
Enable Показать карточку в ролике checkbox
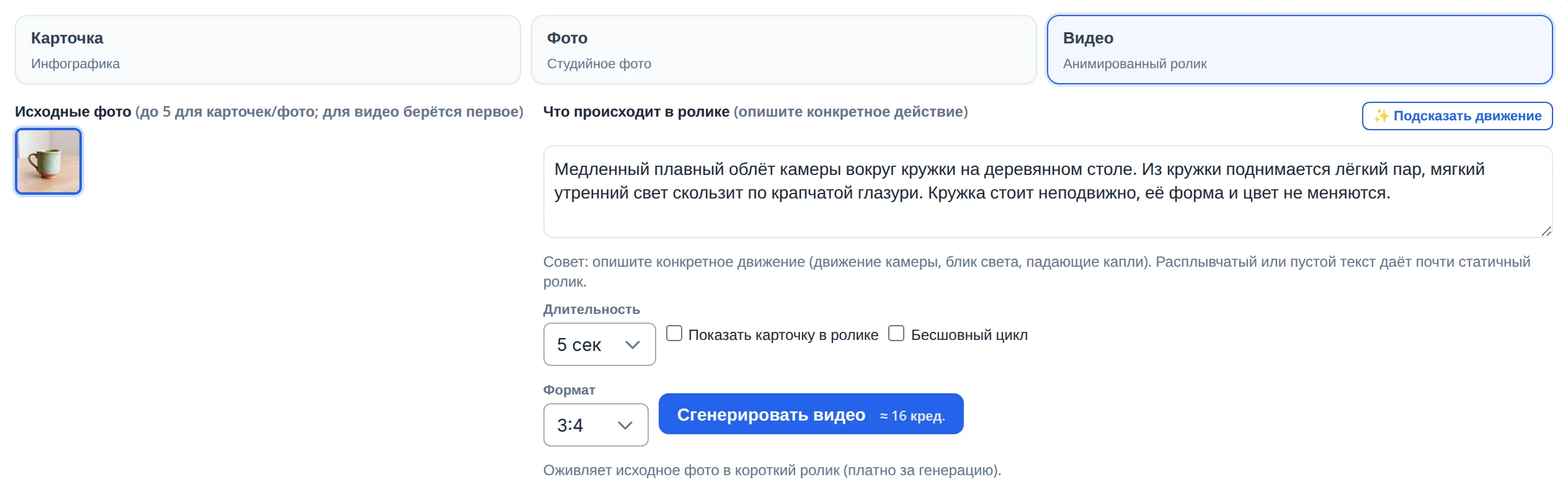click(x=674, y=334)
